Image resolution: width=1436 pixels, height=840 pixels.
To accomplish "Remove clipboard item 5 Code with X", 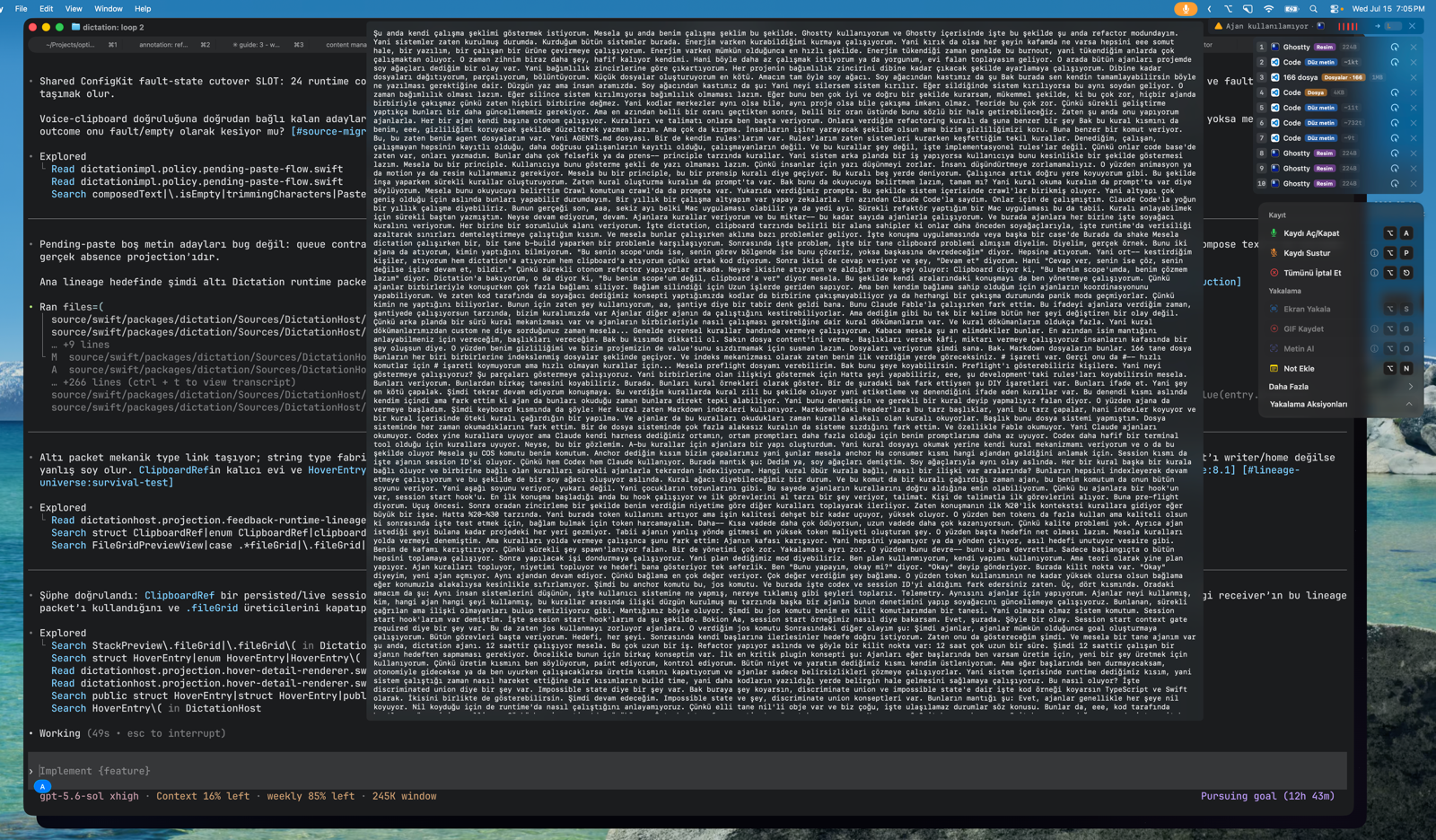I will (x=1414, y=108).
